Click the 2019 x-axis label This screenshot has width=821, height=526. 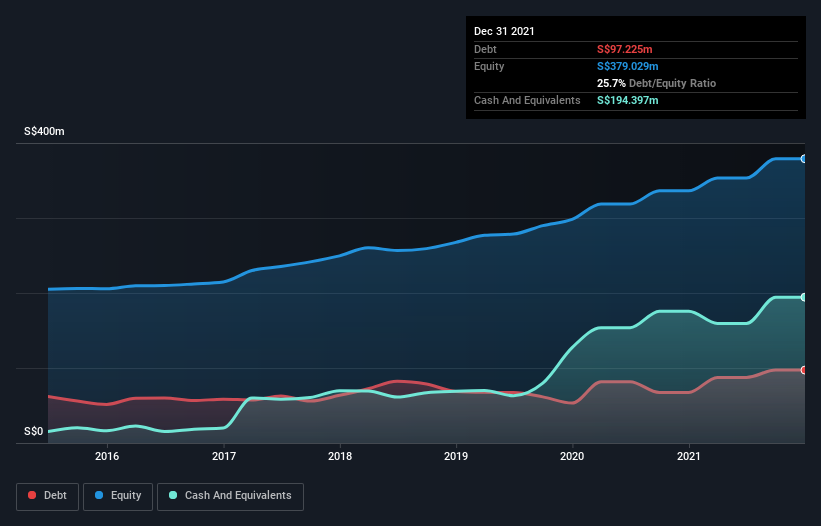tap(456, 456)
